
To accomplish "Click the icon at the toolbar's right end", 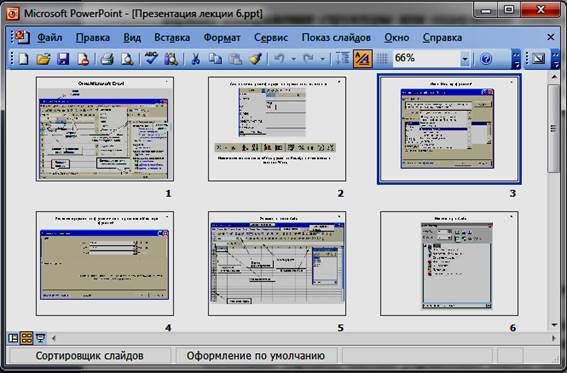I will pos(539,59).
